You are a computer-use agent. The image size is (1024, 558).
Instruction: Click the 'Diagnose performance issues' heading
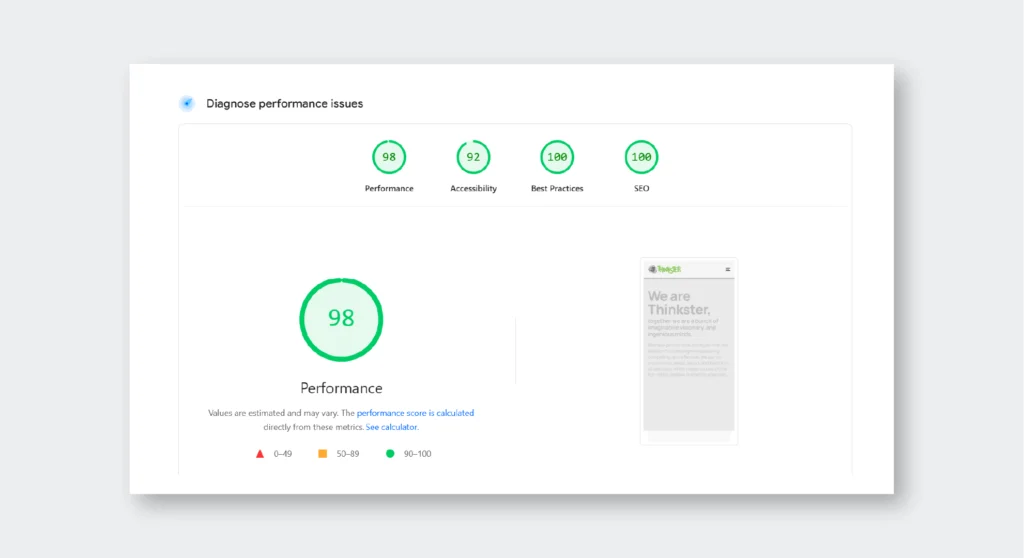click(284, 104)
